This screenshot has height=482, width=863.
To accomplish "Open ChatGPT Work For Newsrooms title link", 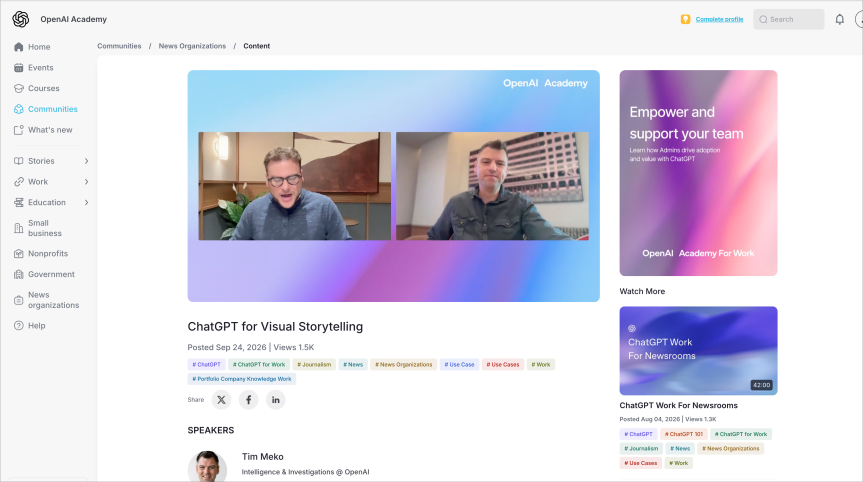I will [x=679, y=406].
